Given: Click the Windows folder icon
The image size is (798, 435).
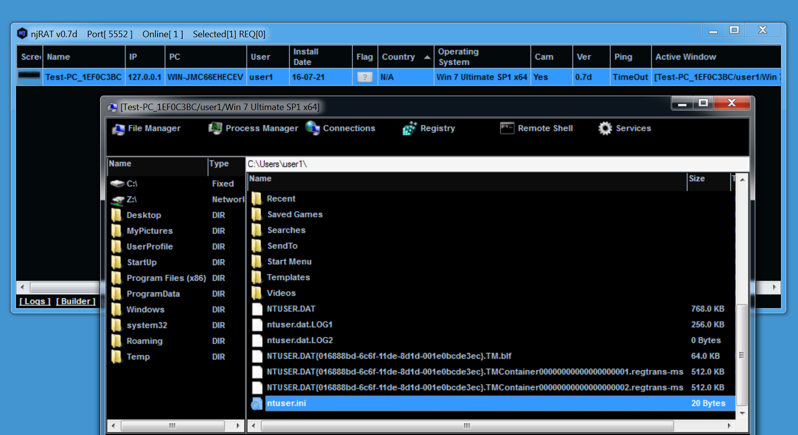Looking at the screenshot, I should pos(117,310).
